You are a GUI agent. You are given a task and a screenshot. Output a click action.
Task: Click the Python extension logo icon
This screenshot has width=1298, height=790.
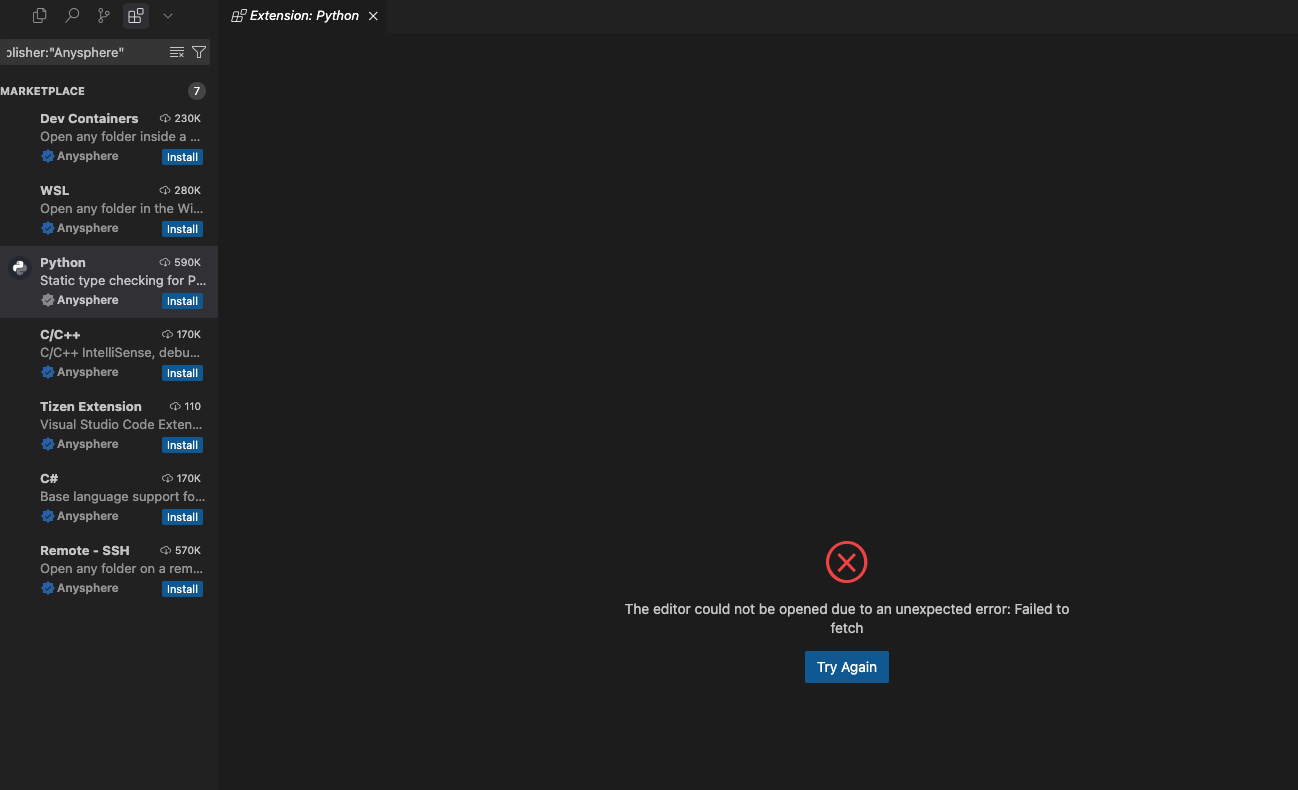[x=19, y=267]
